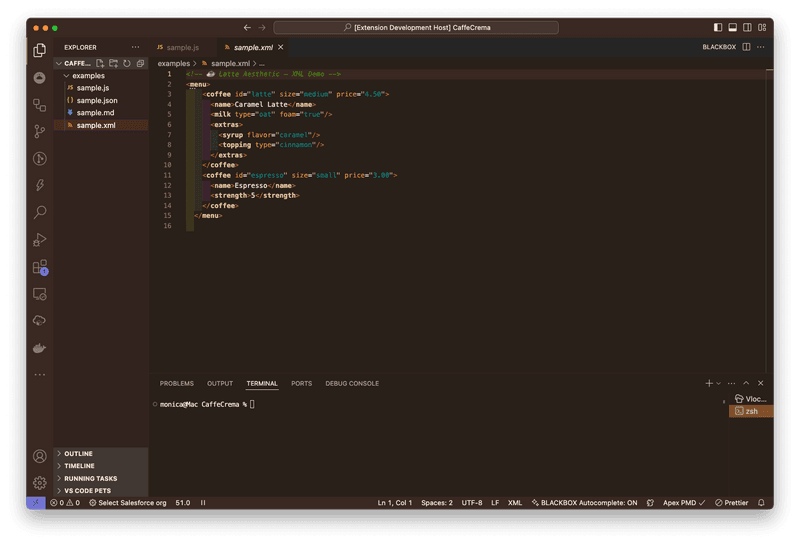The width and height of the screenshot is (800, 544).
Task: Open the Search view magnifier icon
Action: pos(39,212)
